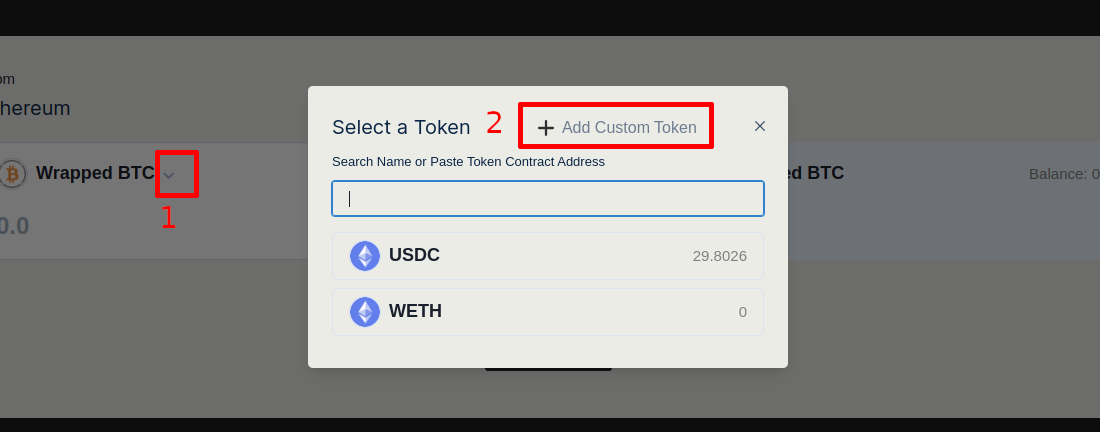Click the USDC balance 29.8026
Screen dimensions: 1100x432
[719, 256]
